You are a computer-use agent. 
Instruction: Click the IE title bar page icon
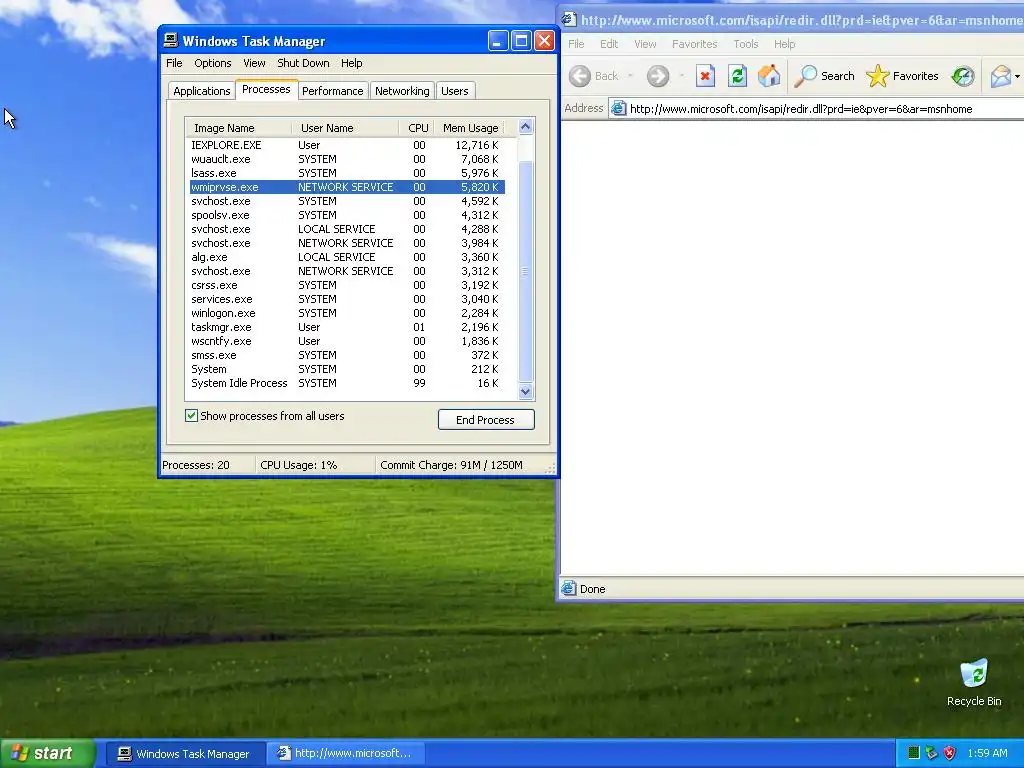coord(569,20)
